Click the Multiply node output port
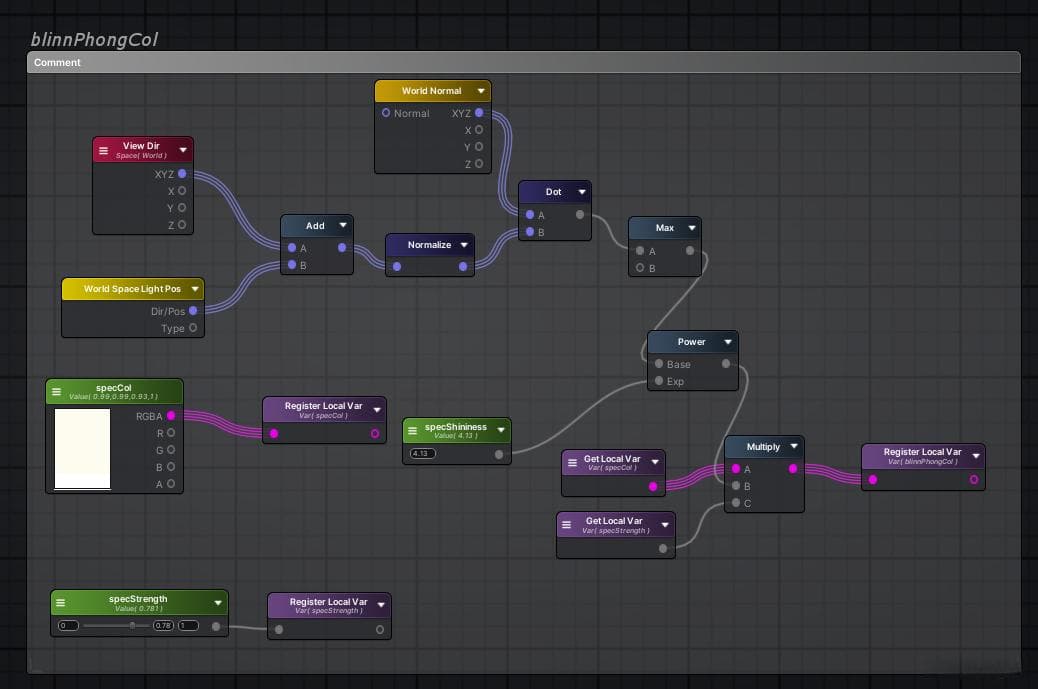The image size is (1038, 689). (x=793, y=469)
